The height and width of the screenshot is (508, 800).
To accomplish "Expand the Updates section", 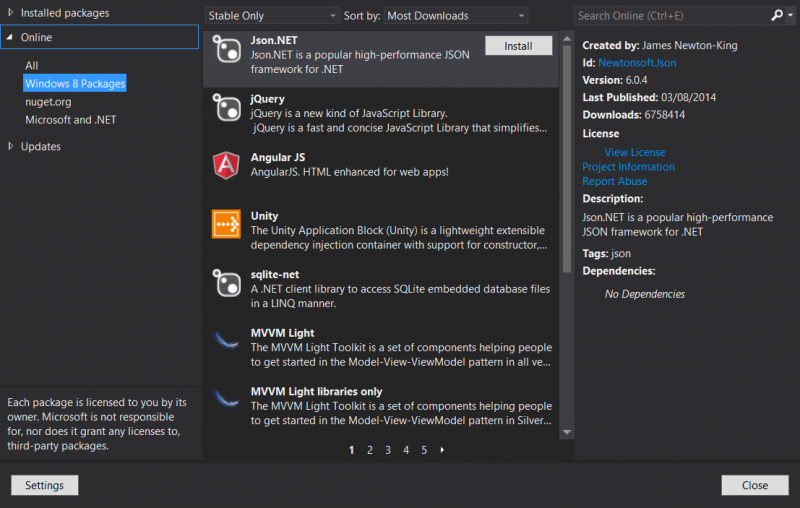I will point(12,147).
